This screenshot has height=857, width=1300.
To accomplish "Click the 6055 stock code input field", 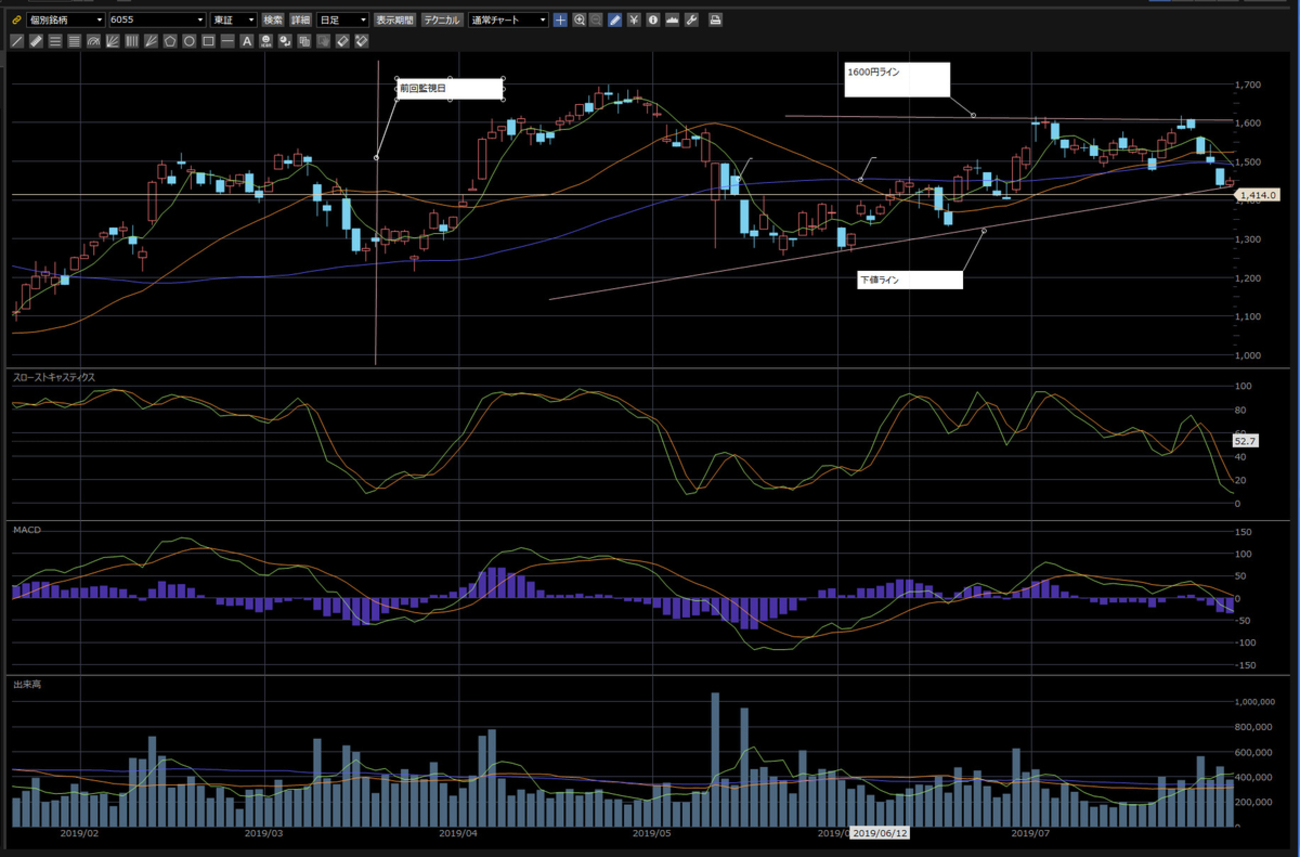I will [x=157, y=20].
